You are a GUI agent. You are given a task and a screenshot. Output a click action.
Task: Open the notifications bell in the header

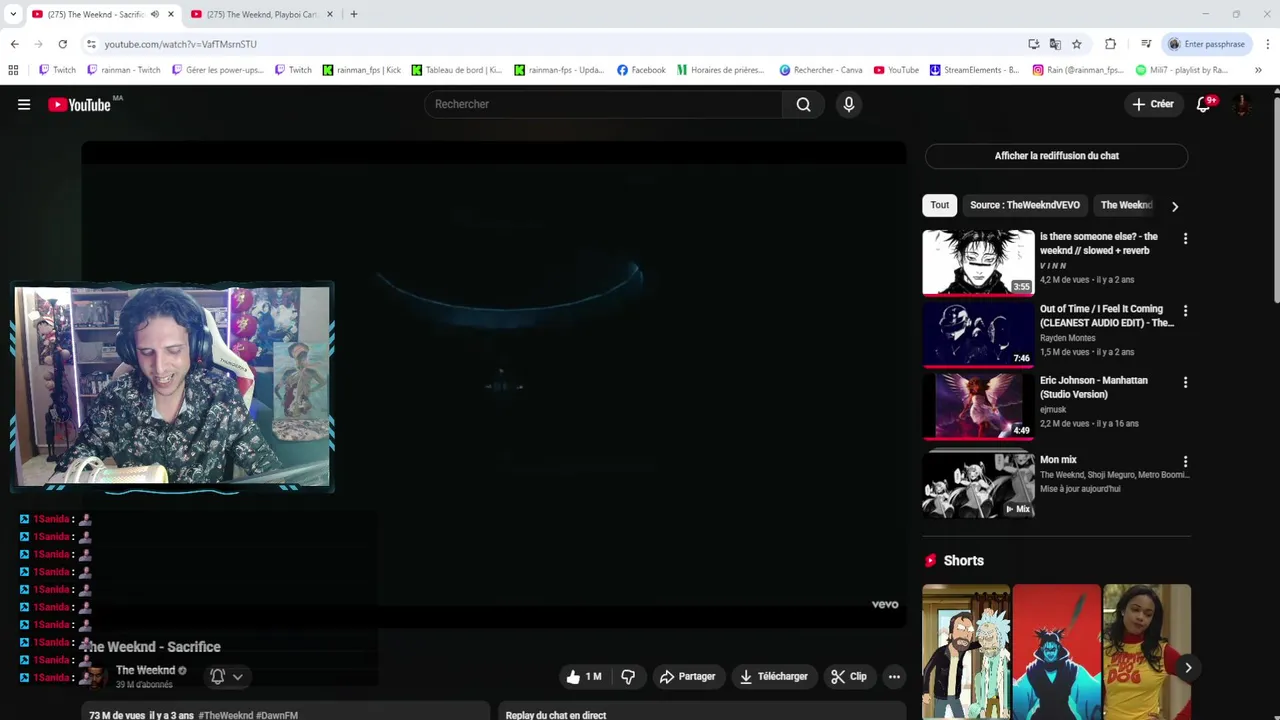click(1204, 104)
